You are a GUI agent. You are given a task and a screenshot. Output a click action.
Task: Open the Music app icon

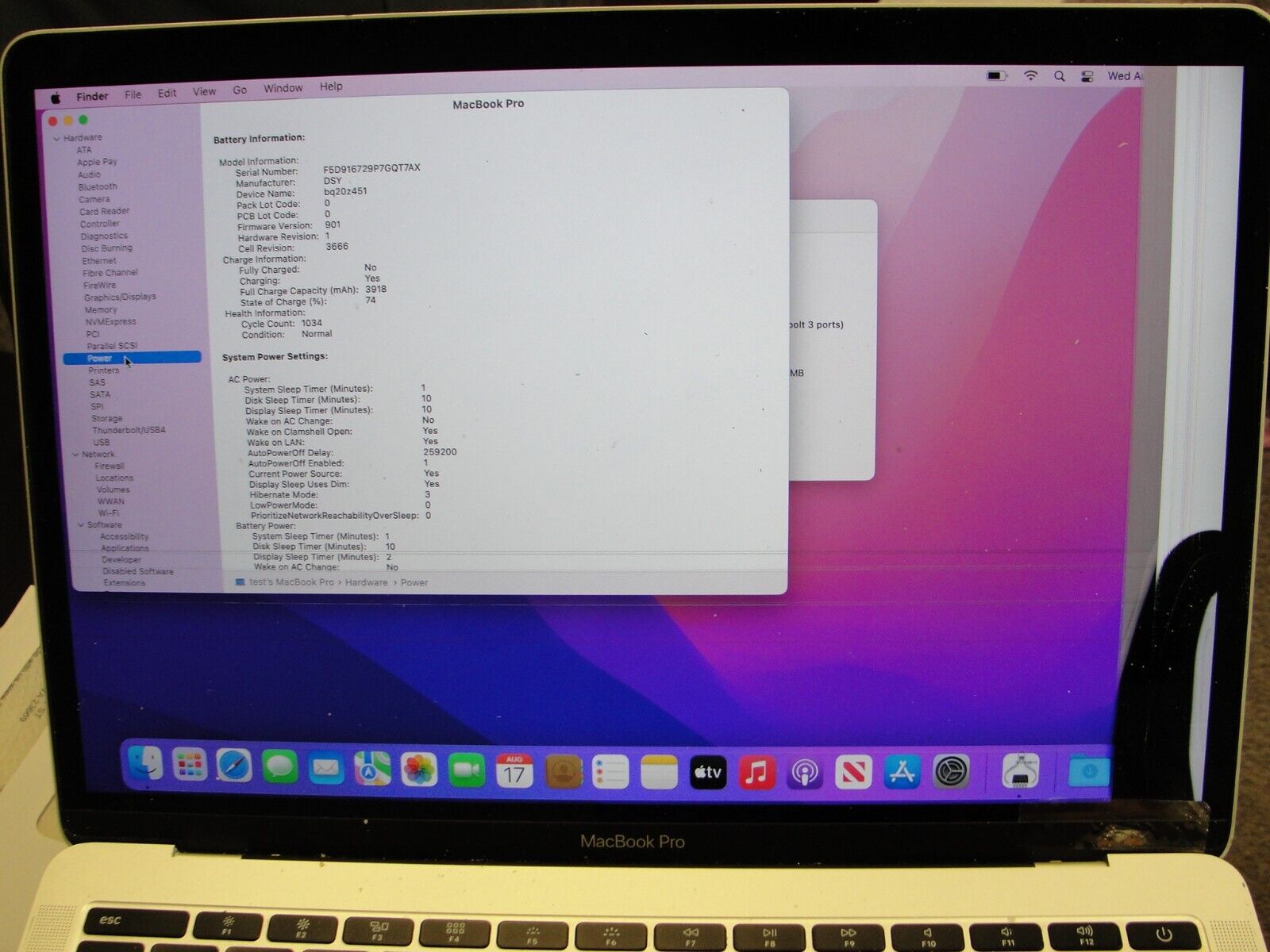point(756,771)
